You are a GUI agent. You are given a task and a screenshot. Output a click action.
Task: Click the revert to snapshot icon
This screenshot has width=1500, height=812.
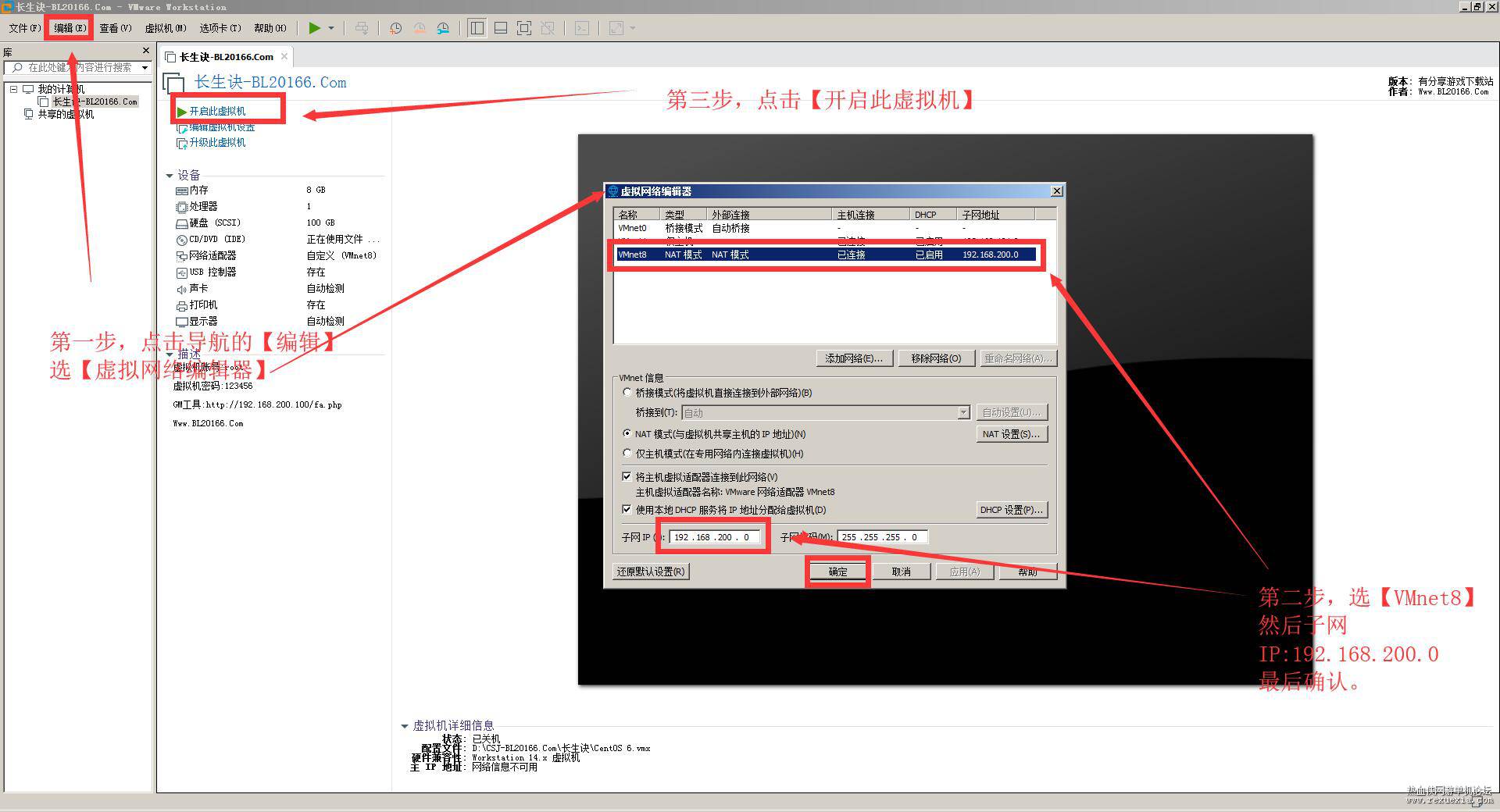[x=420, y=28]
